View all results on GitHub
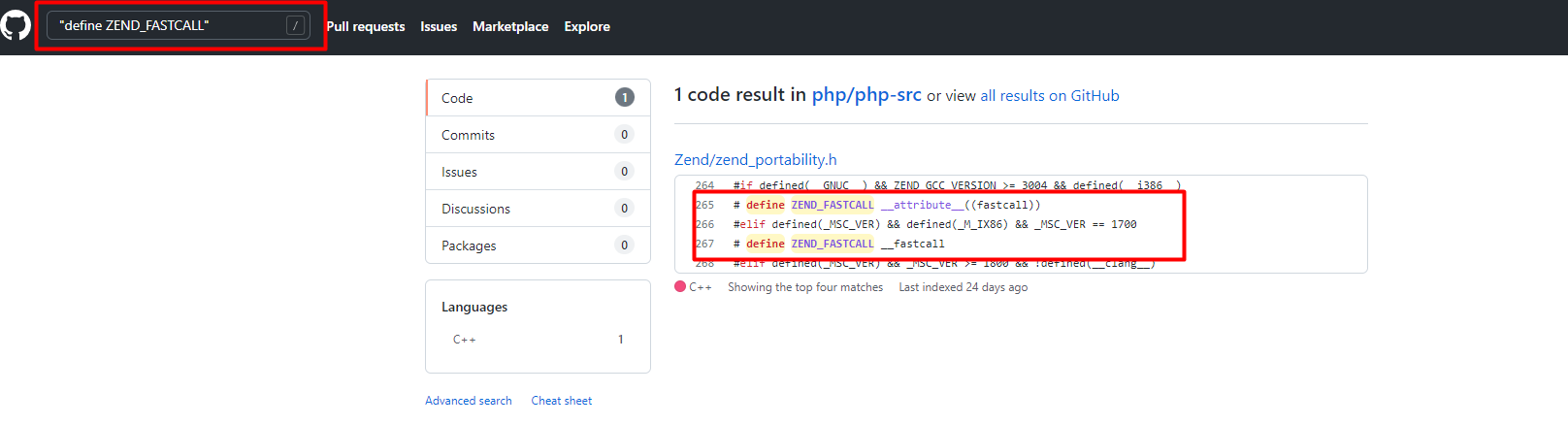Screen dimensions: 1568x425 [1050, 96]
